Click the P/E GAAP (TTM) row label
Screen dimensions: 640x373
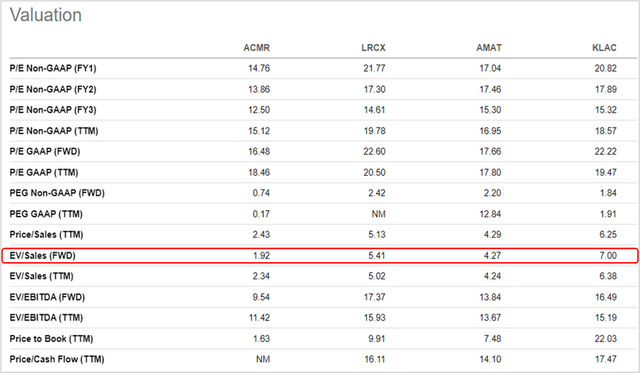point(44,172)
